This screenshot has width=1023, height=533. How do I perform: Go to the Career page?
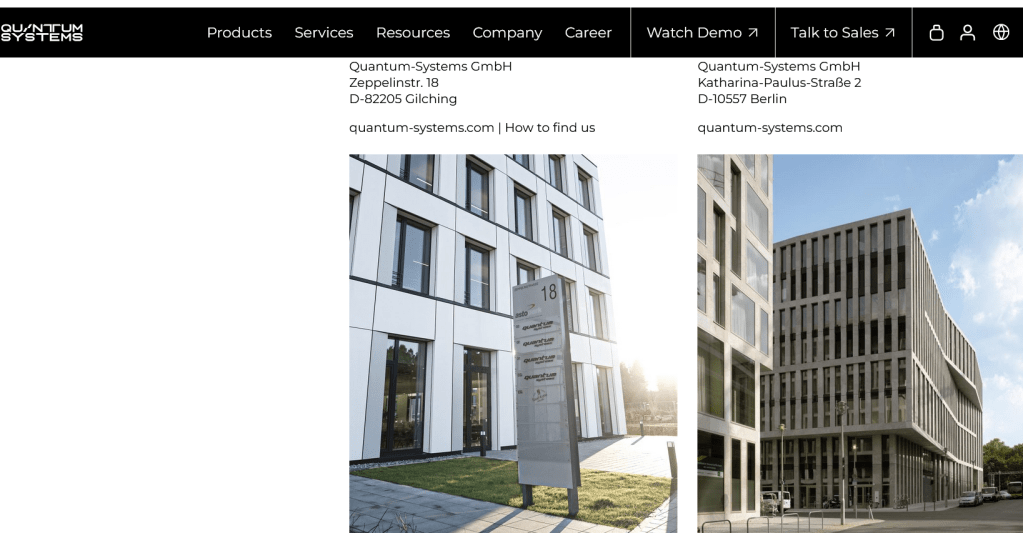(588, 33)
